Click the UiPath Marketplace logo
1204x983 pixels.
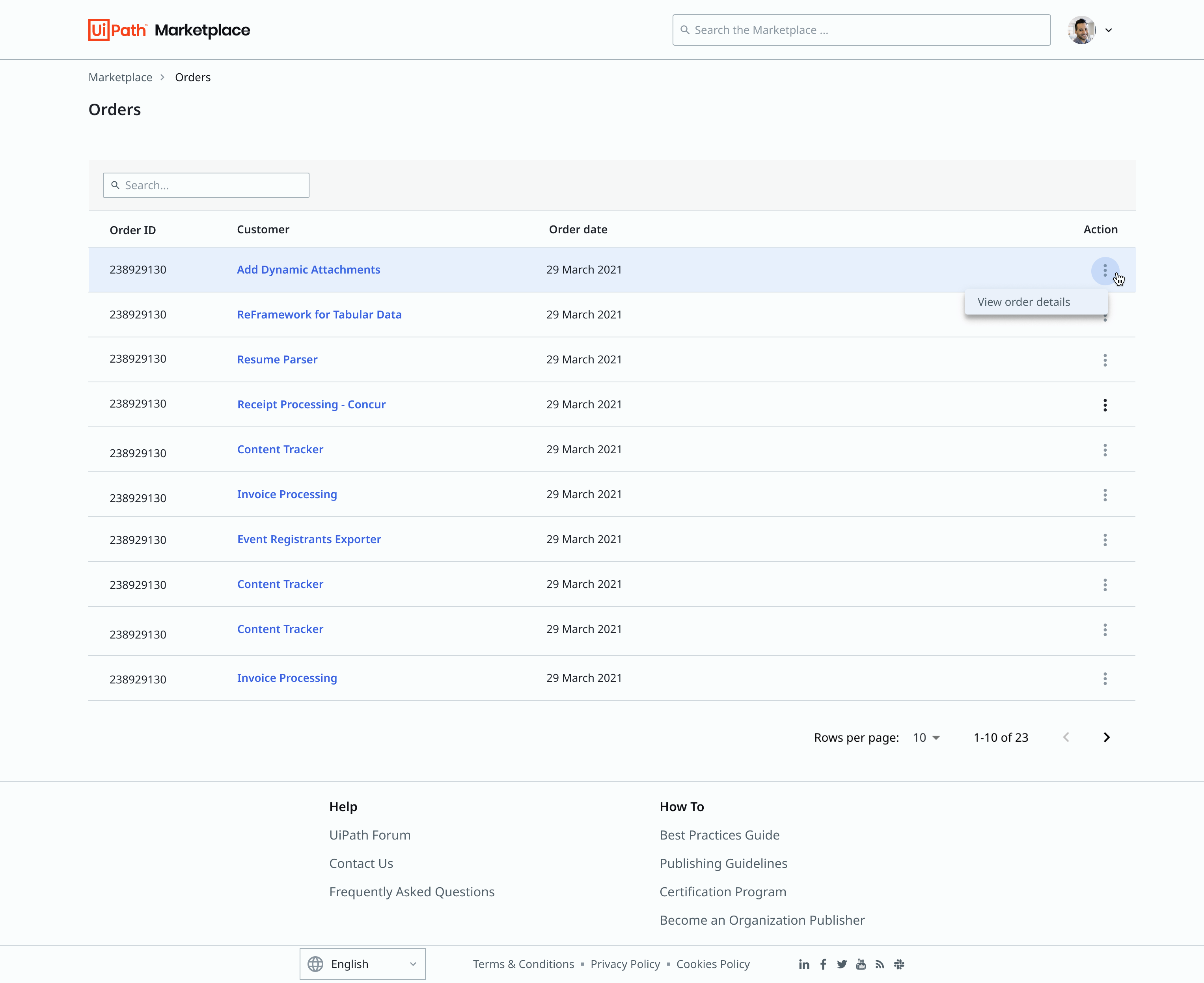tap(169, 30)
